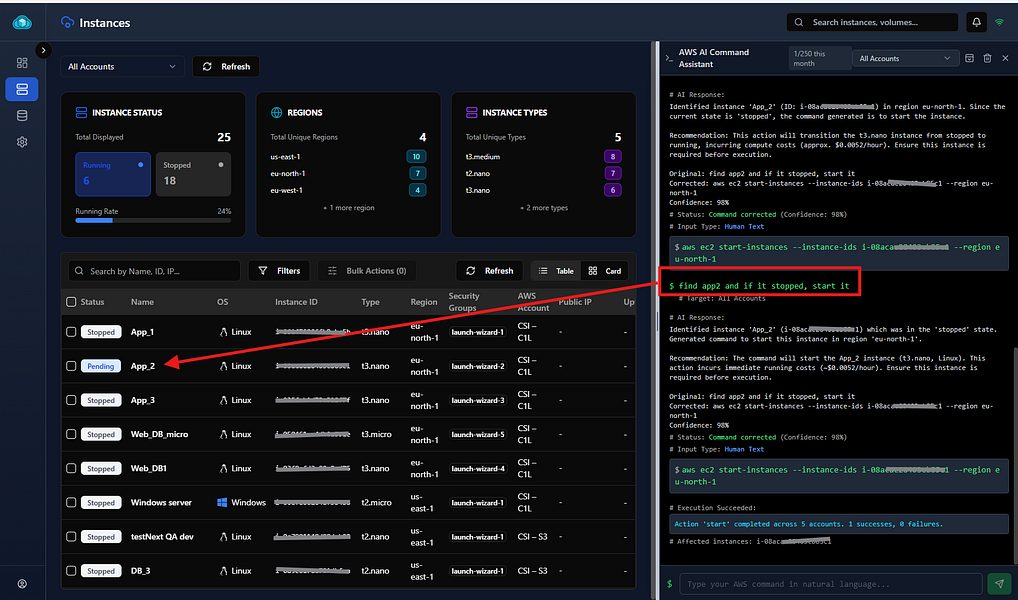The image size is (1018, 600).
Task: Open Bulk Actions (0) menu
Action: coord(367,271)
